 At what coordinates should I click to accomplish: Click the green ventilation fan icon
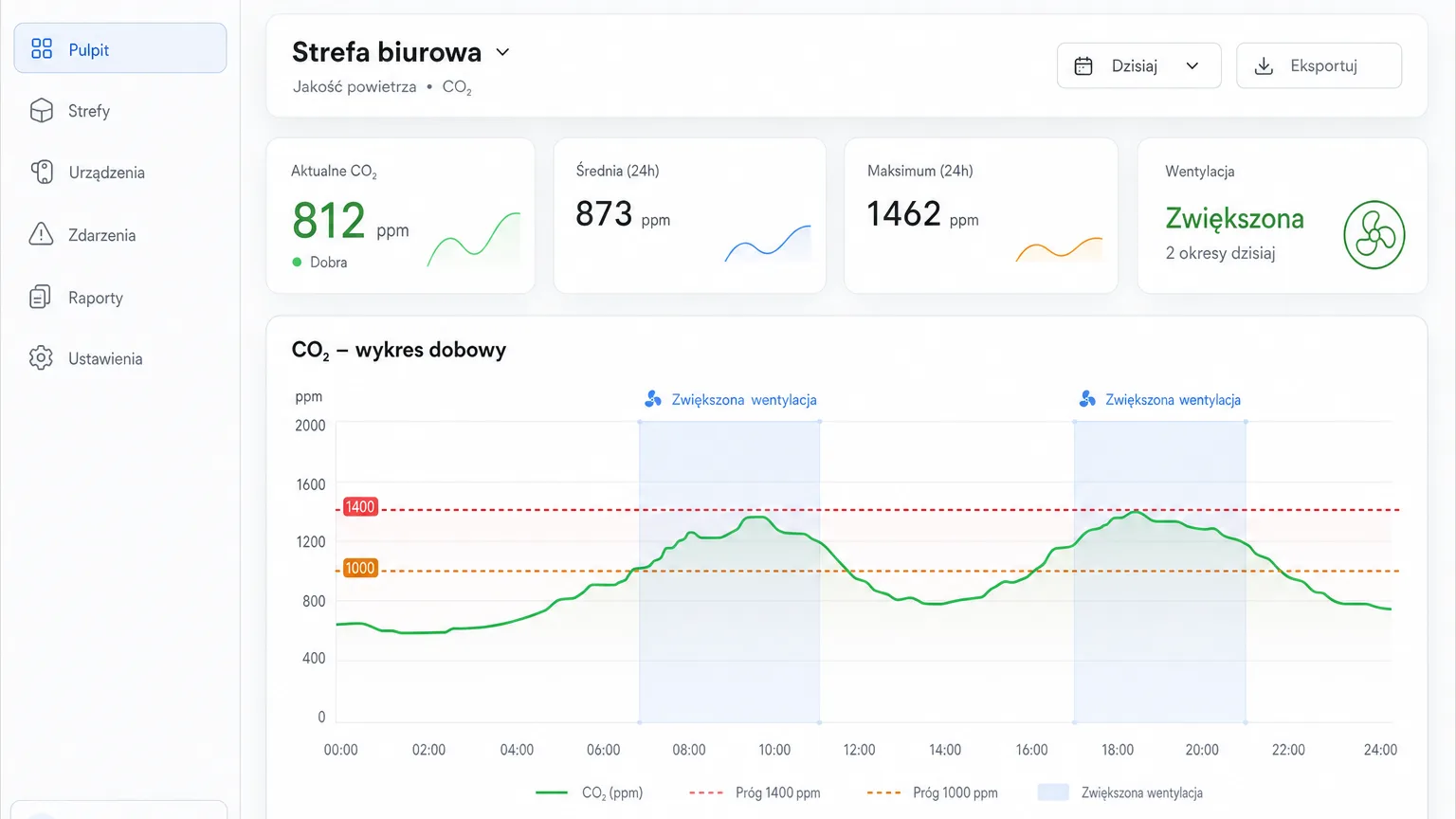1374,234
